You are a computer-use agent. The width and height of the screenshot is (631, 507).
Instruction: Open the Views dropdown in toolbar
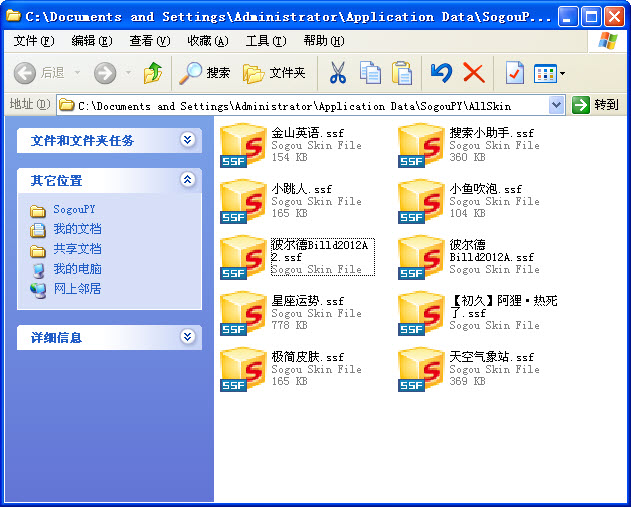click(x=549, y=73)
